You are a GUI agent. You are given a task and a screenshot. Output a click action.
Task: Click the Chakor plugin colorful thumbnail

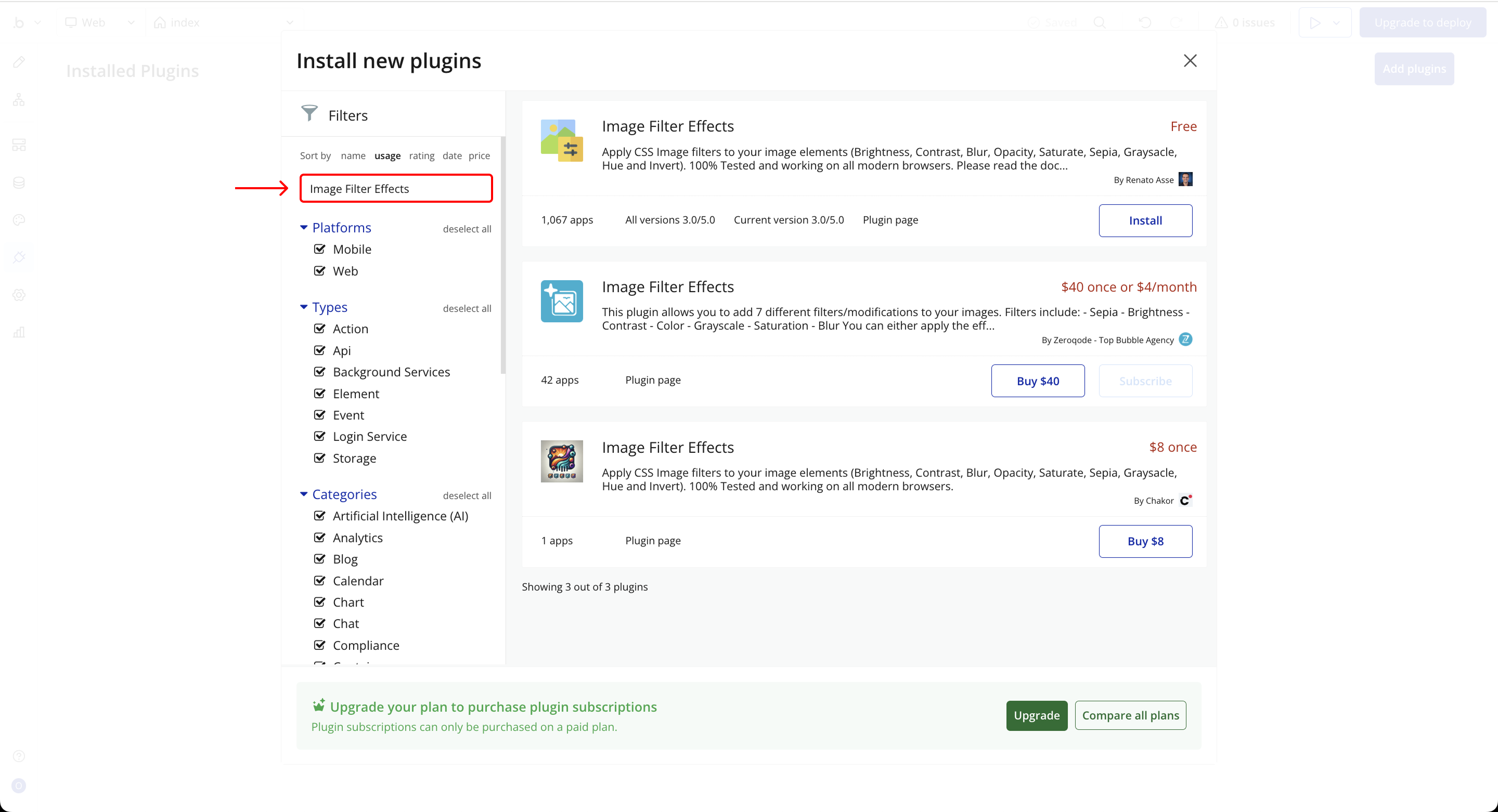tap(561, 461)
